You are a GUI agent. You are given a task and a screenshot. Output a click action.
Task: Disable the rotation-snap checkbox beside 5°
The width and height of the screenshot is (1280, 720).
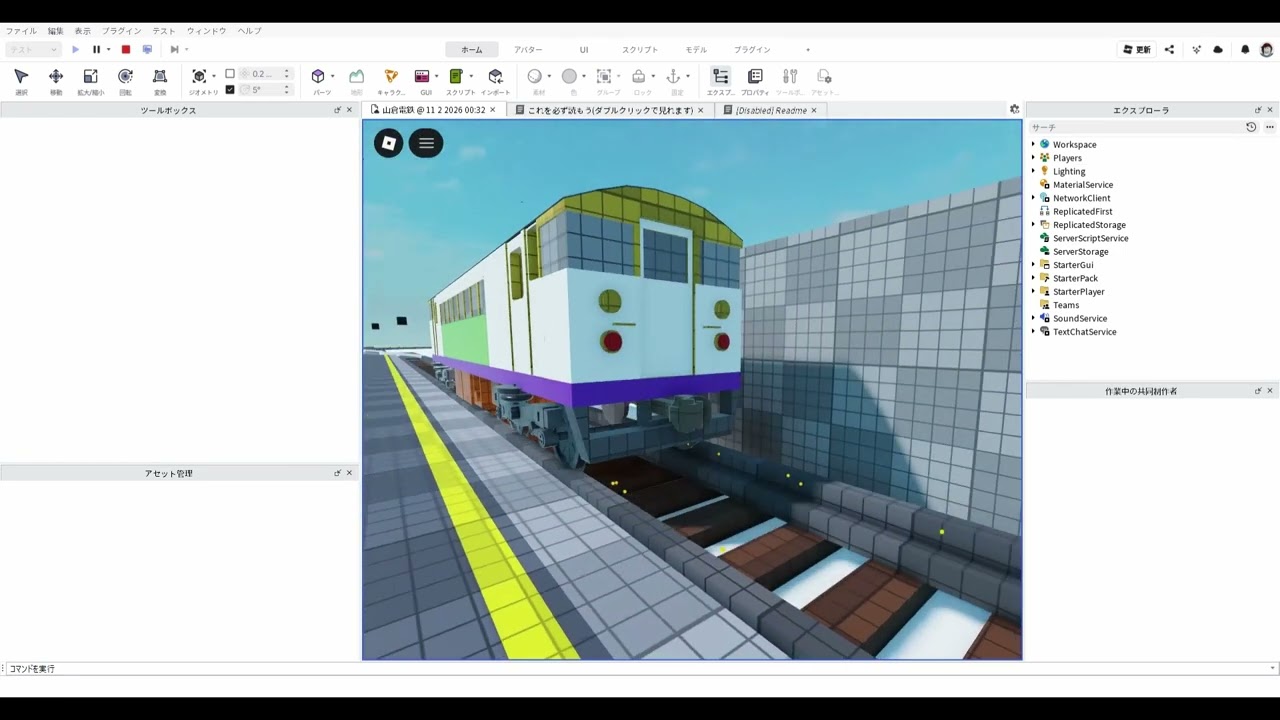click(x=230, y=89)
